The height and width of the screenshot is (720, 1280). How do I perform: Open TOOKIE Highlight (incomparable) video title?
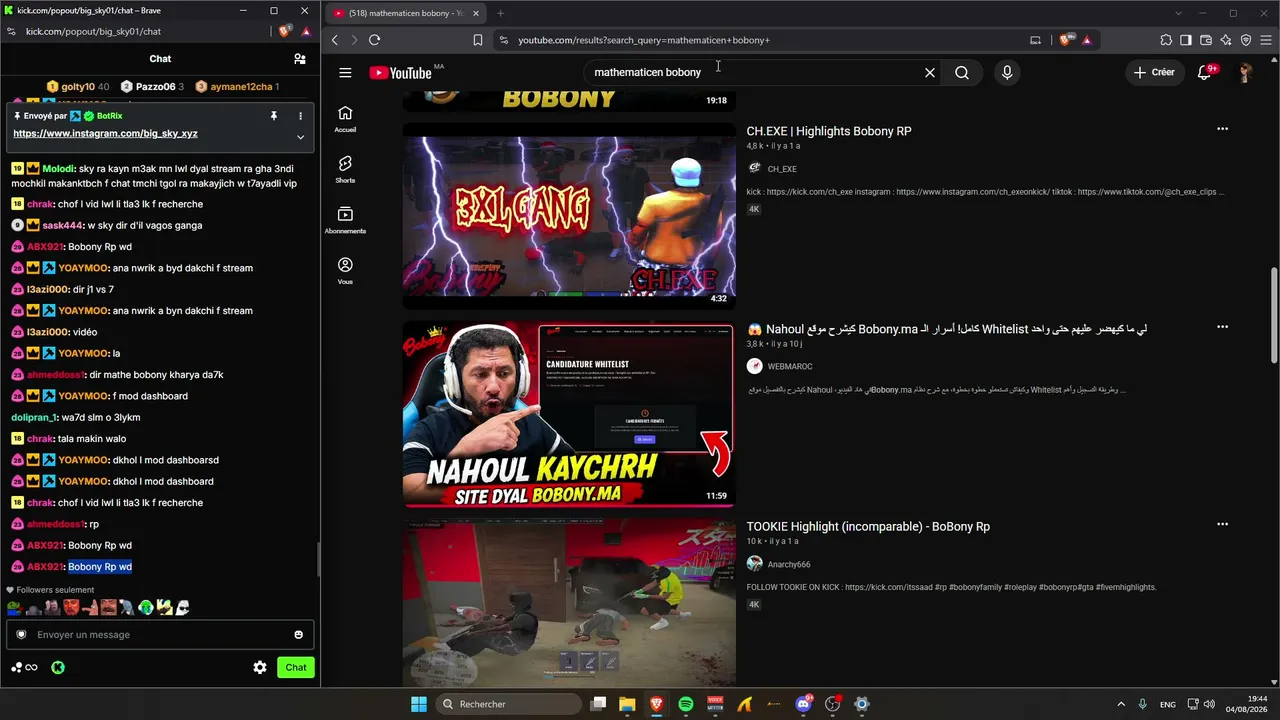868,527
